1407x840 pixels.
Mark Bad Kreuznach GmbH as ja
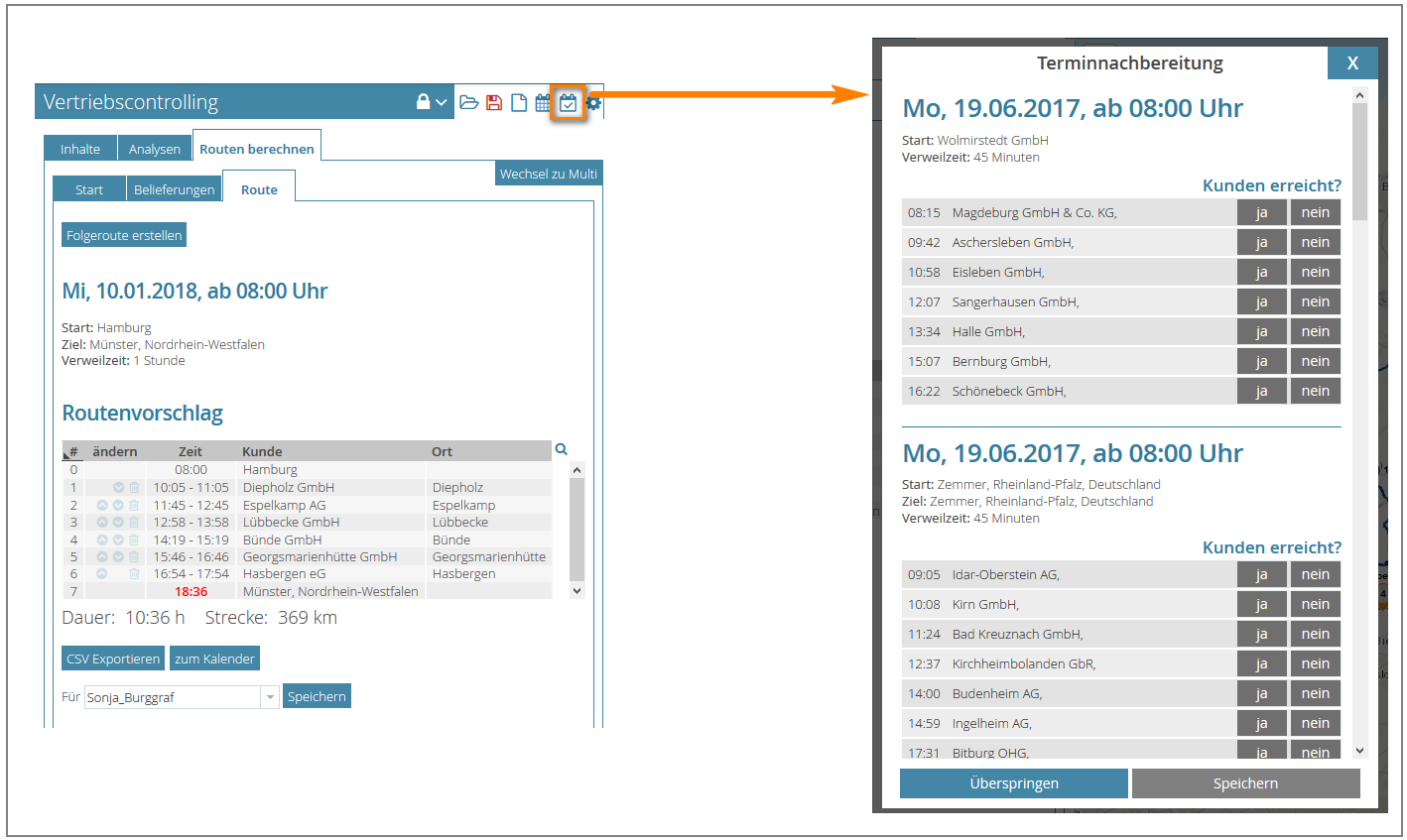pos(1262,634)
